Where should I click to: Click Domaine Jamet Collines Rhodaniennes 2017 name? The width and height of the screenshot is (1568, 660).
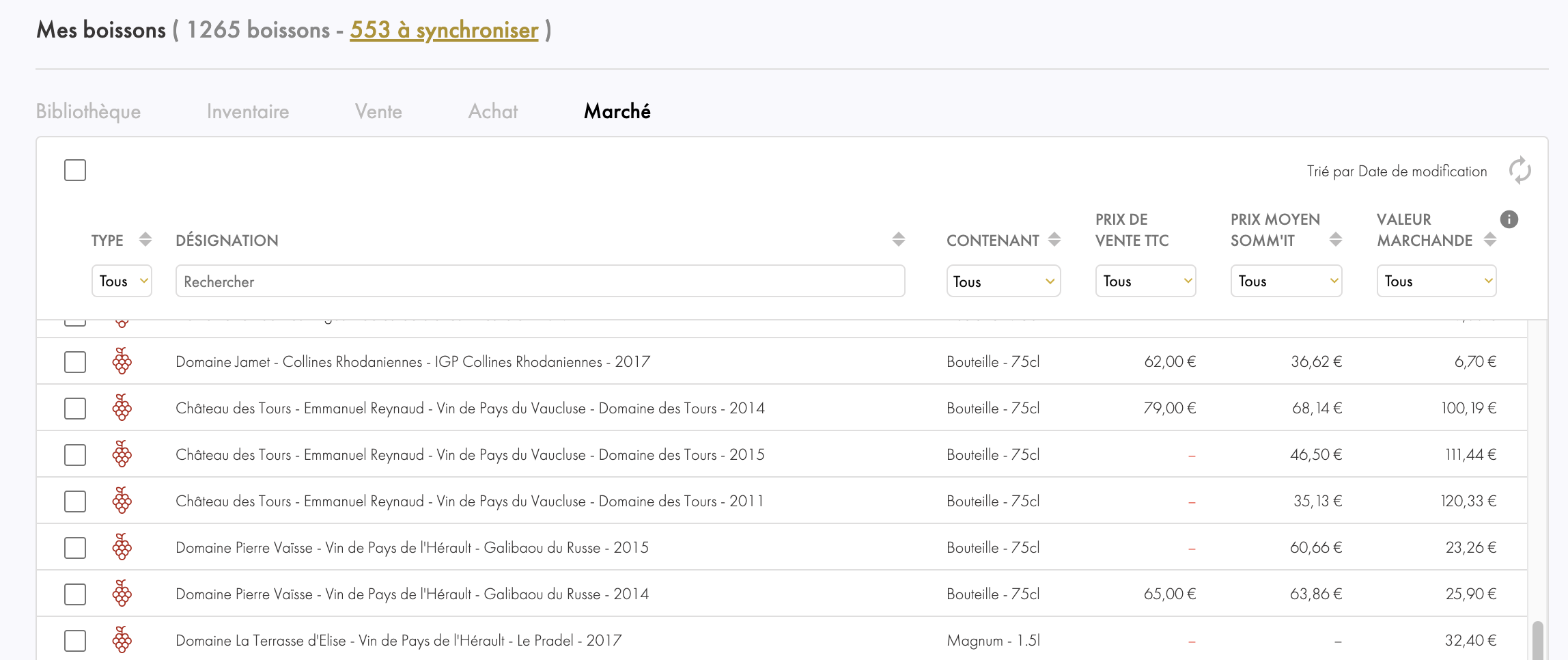pos(412,361)
